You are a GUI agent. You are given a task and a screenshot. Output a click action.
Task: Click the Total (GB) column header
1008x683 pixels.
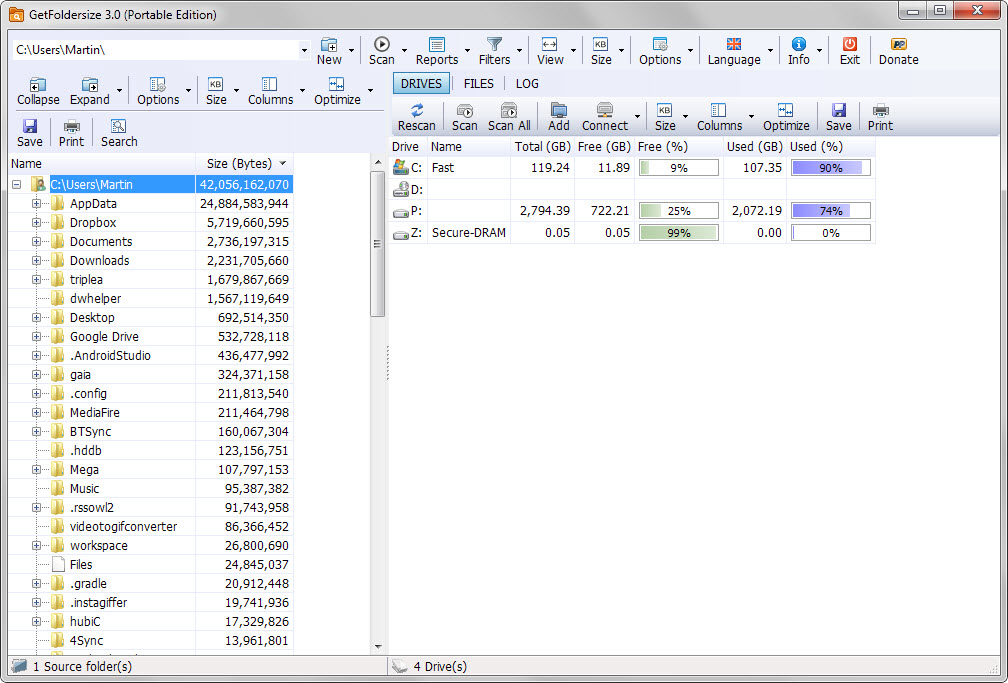[x=543, y=147]
